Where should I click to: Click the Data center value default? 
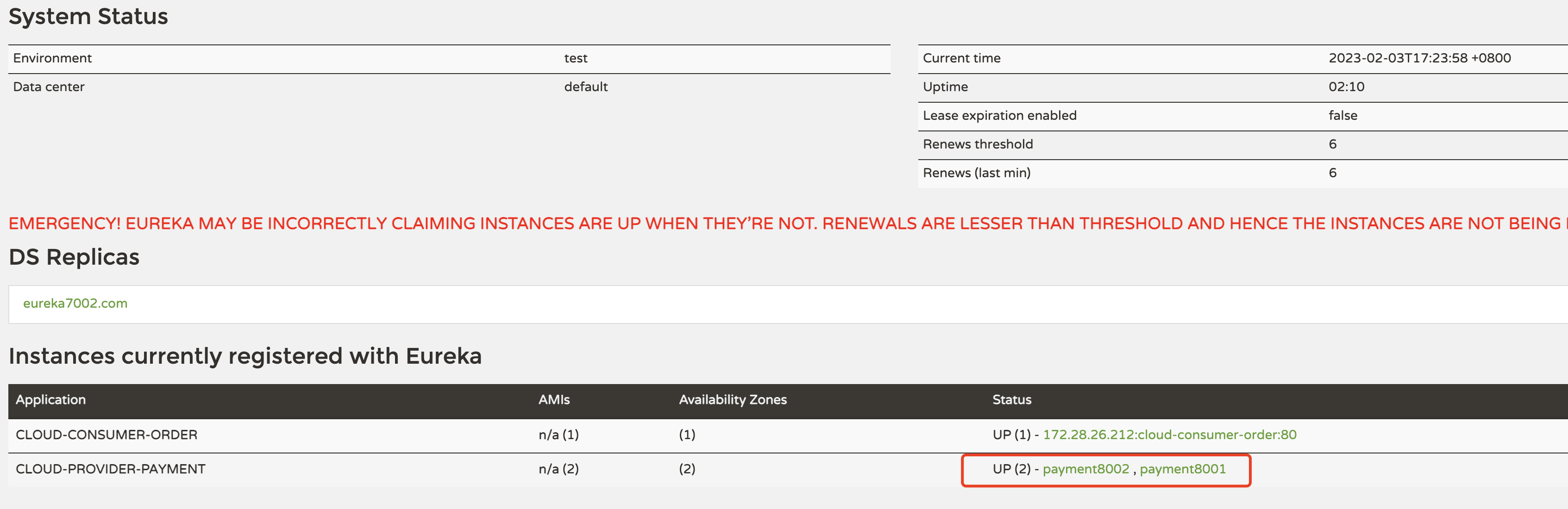pyautogui.click(x=585, y=87)
